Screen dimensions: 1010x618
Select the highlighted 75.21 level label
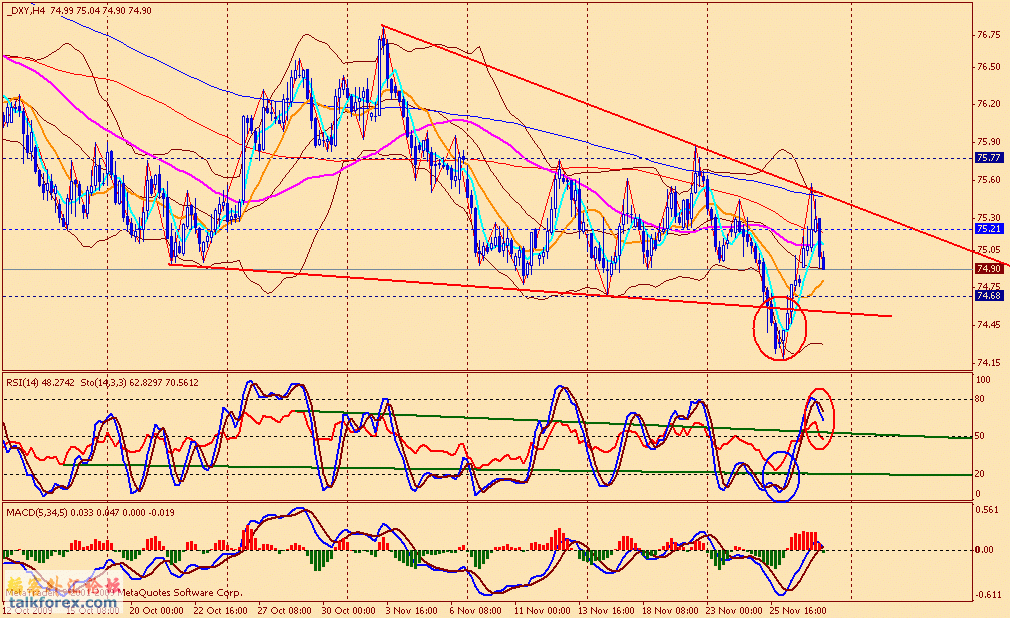click(x=989, y=229)
